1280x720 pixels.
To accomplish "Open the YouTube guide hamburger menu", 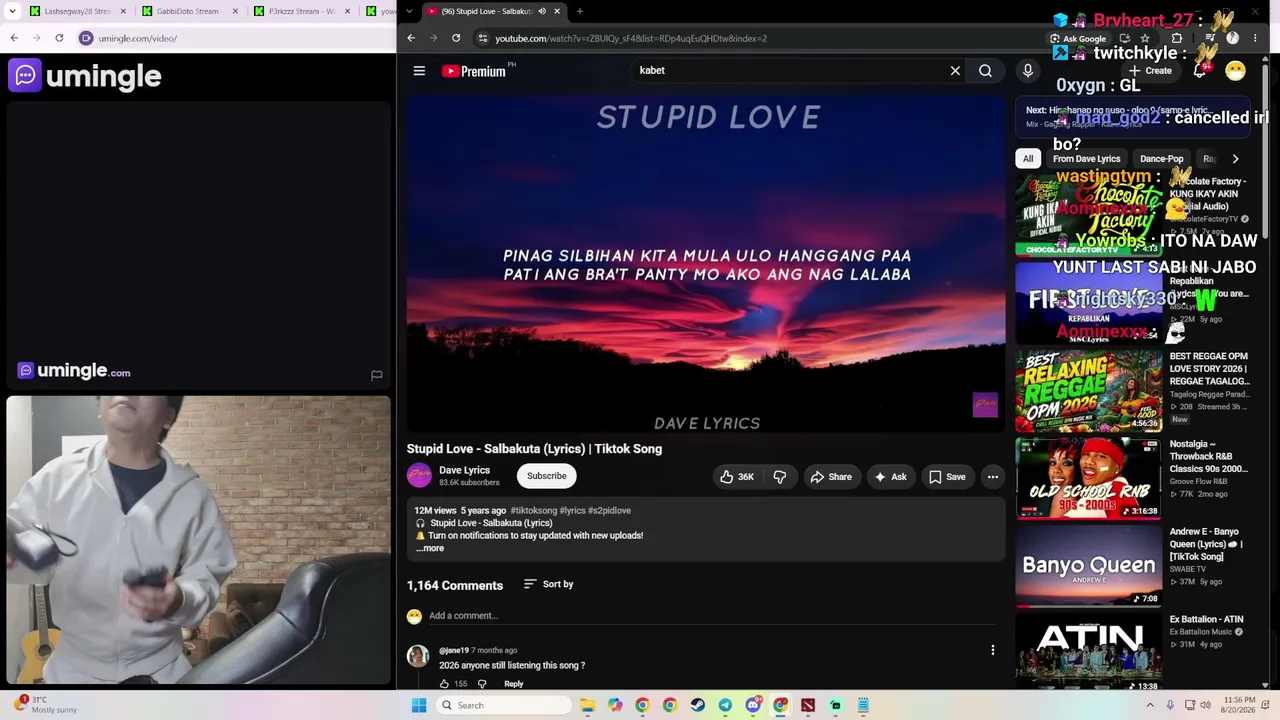I will pyautogui.click(x=419, y=71).
